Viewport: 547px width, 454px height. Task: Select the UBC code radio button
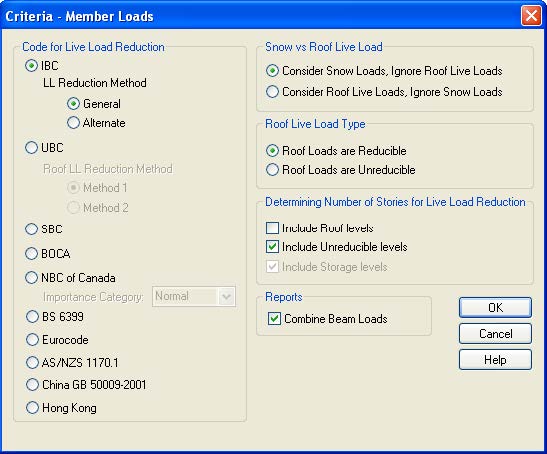tap(31, 148)
